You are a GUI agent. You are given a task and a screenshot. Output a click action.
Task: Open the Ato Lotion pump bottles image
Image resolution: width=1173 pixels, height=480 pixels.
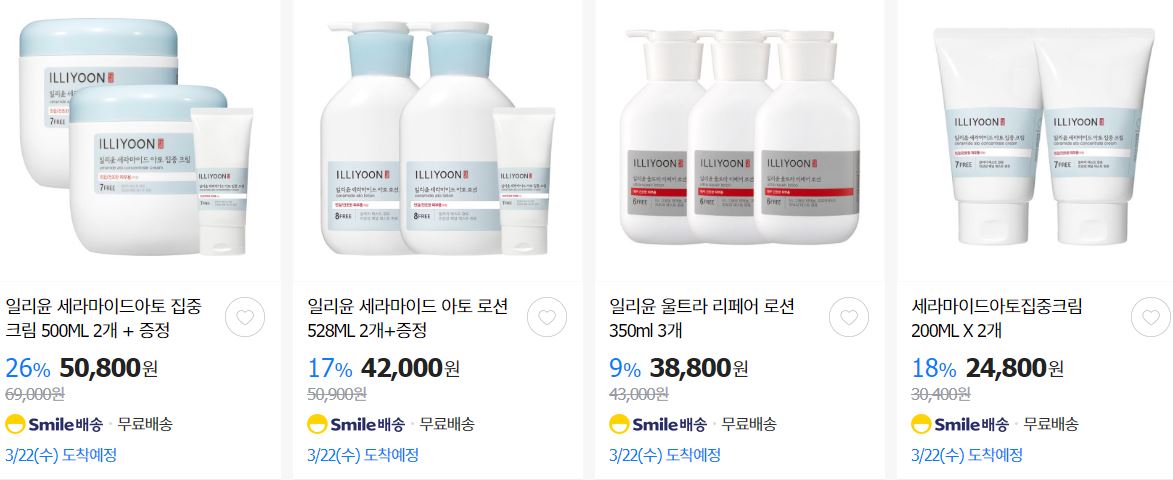pyautogui.click(x=438, y=138)
